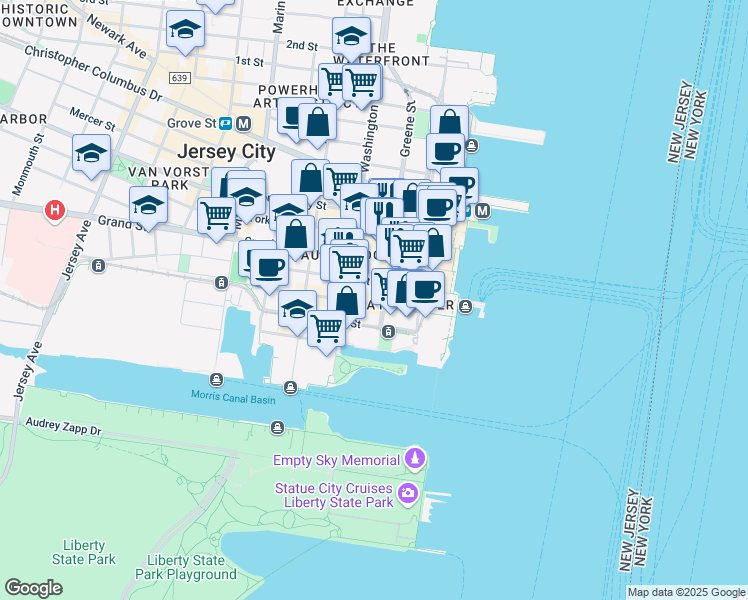Click the Audrey Zapp Dr street label
Image resolution: width=748 pixels, height=600 pixels.
(x=63, y=426)
